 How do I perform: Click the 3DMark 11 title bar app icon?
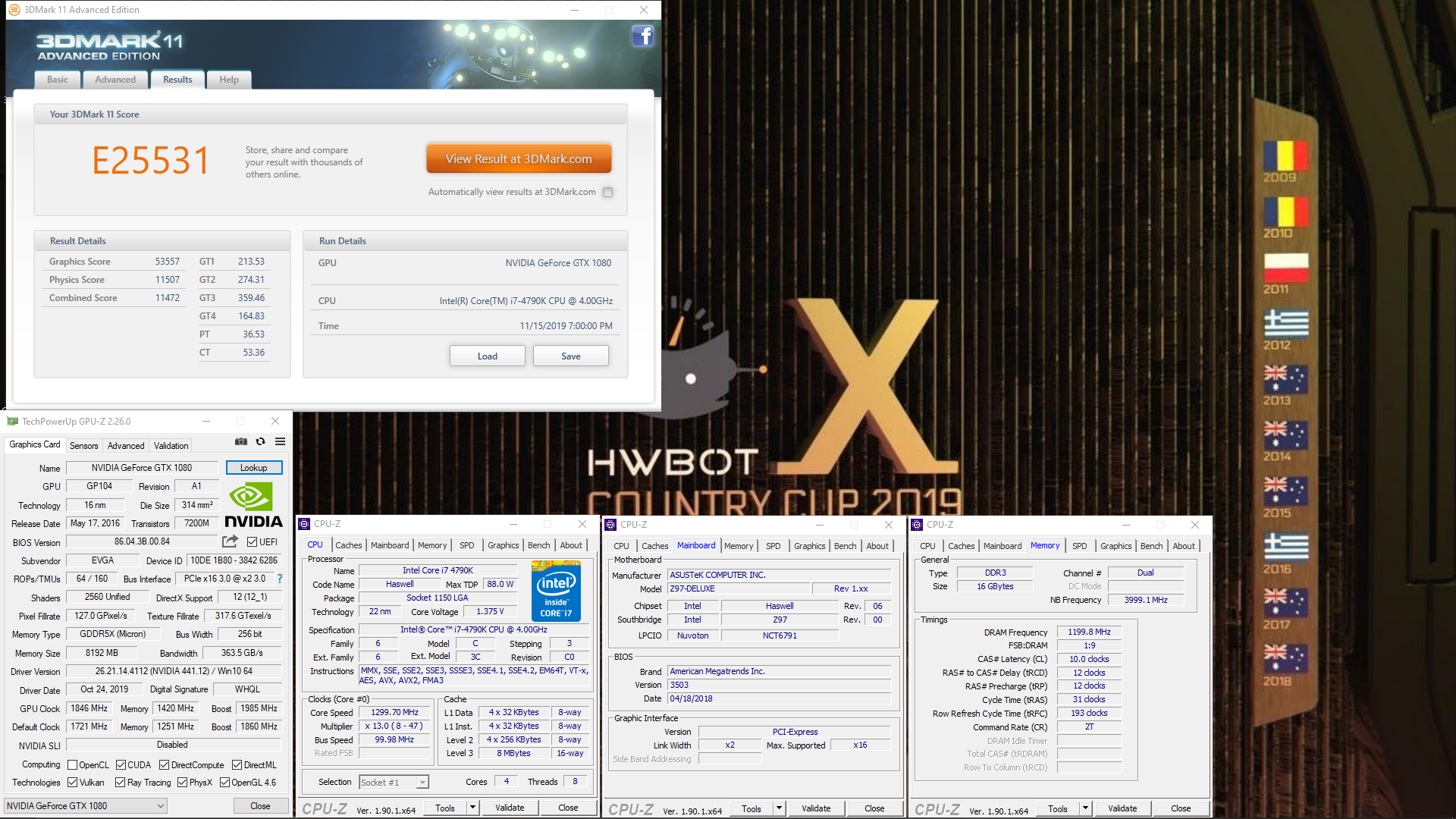coord(14,10)
